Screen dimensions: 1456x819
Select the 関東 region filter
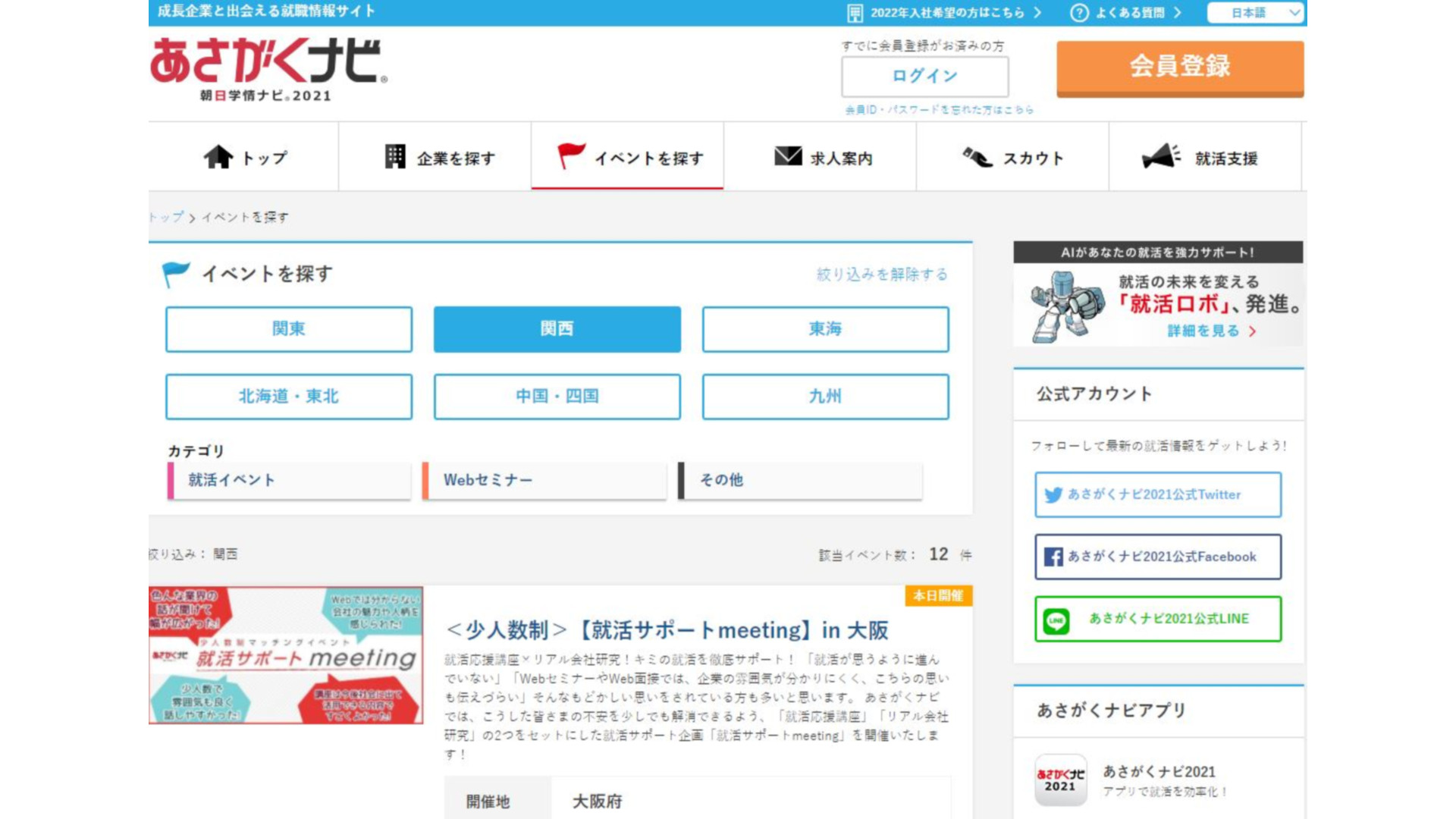[x=289, y=329]
